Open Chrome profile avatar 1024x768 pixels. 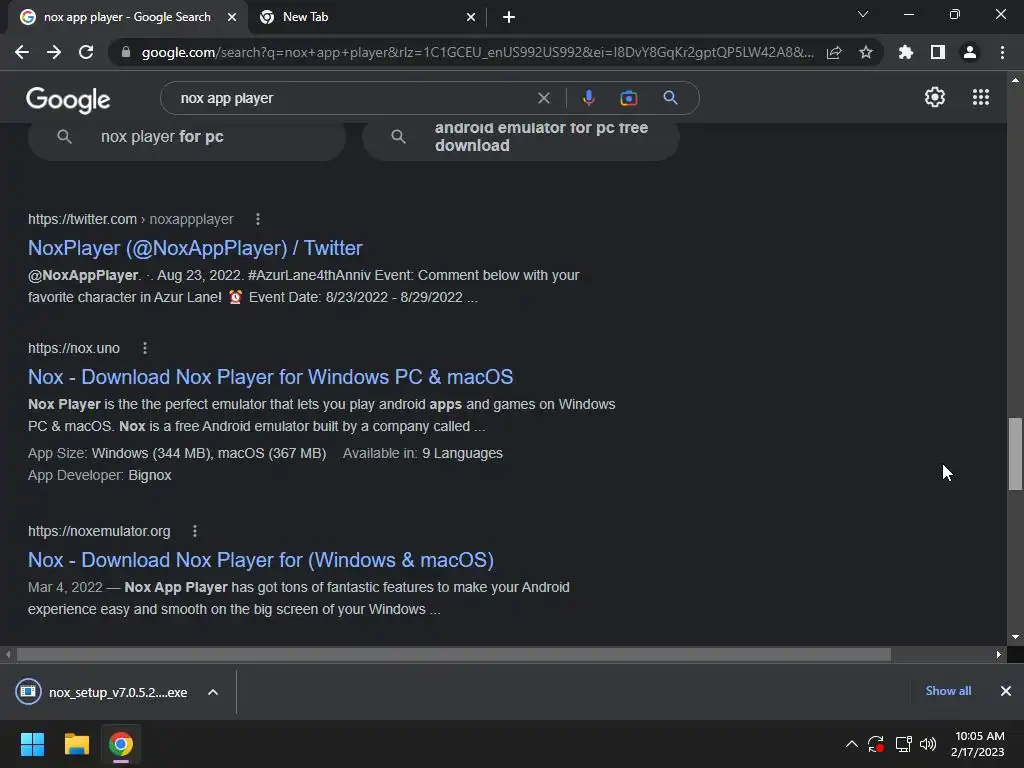pos(970,52)
